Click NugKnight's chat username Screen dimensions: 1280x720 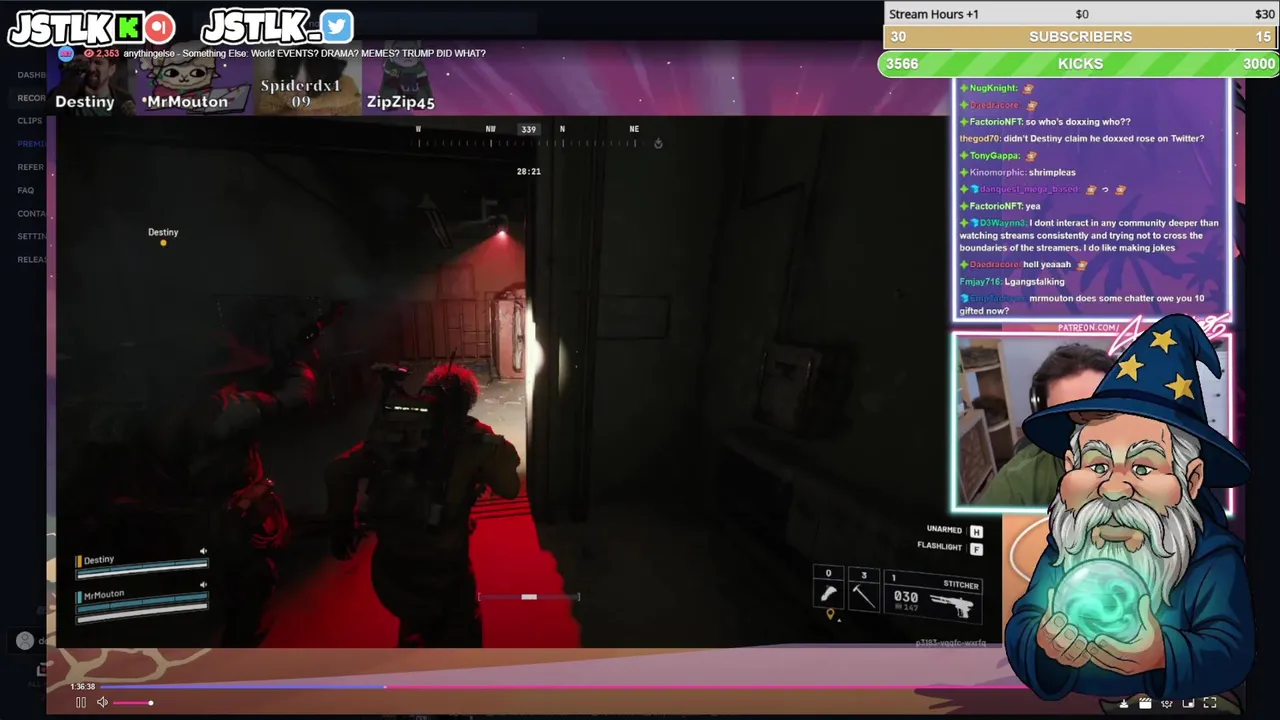click(993, 88)
